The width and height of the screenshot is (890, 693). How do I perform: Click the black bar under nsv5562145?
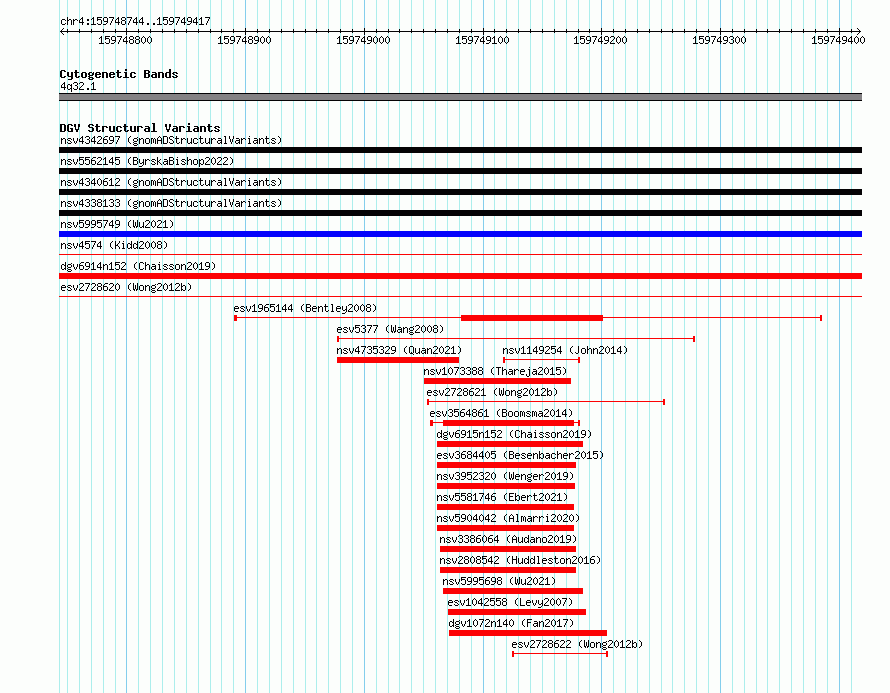point(460,171)
